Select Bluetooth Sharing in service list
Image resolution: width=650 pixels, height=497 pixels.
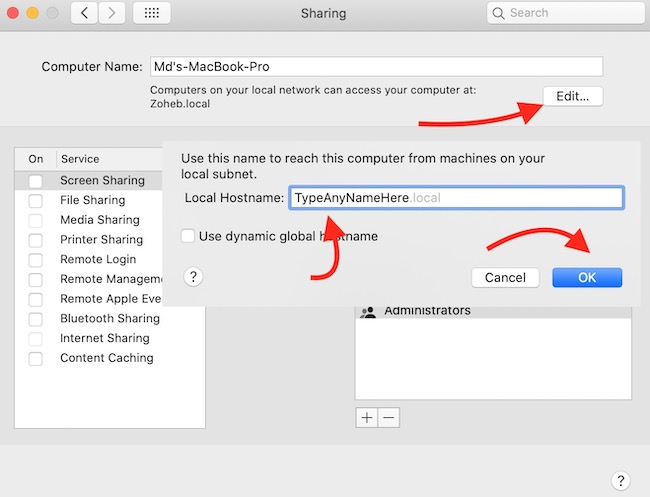click(109, 319)
